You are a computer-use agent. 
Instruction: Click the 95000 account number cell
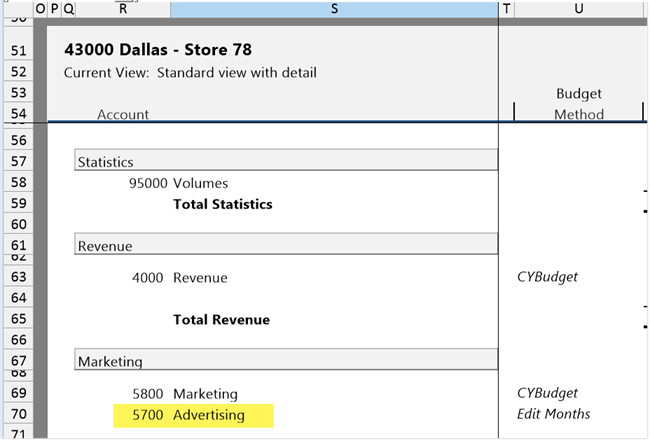142,183
